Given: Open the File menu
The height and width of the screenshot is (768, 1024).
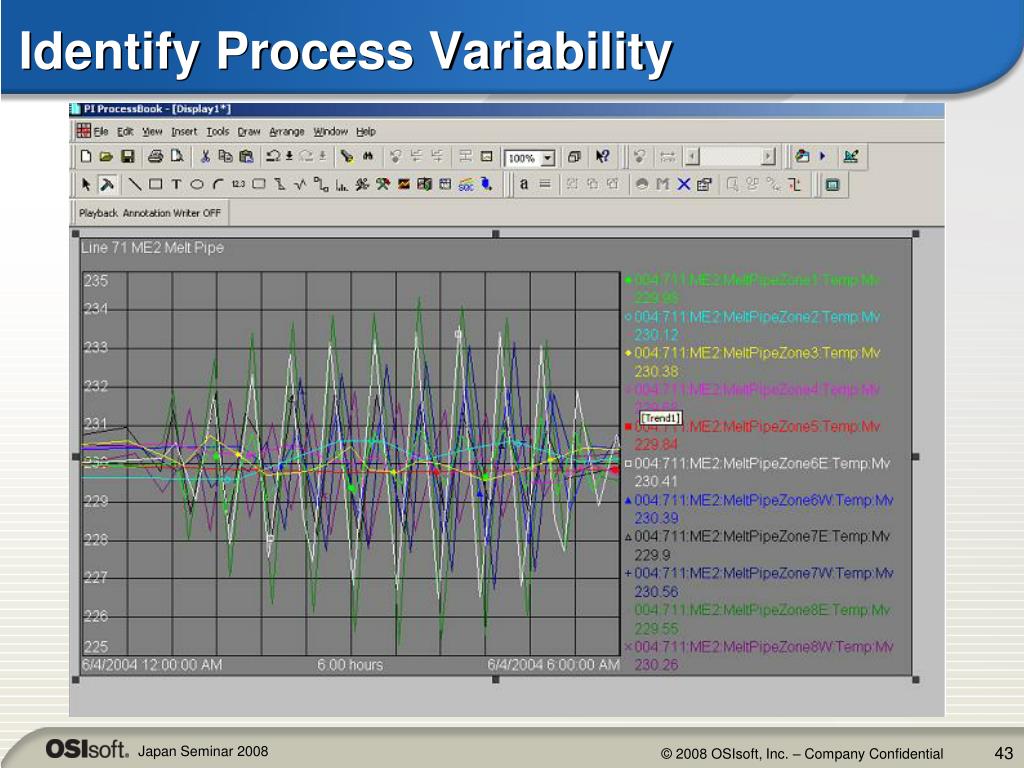Looking at the screenshot, I should (101, 132).
